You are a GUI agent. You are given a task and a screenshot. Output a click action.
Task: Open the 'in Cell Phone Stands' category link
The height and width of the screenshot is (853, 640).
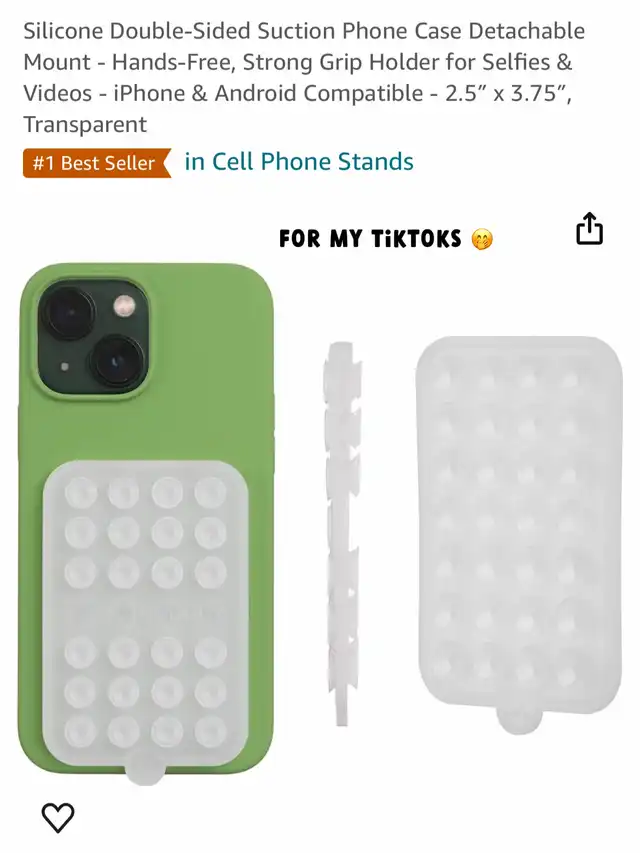[x=299, y=162]
